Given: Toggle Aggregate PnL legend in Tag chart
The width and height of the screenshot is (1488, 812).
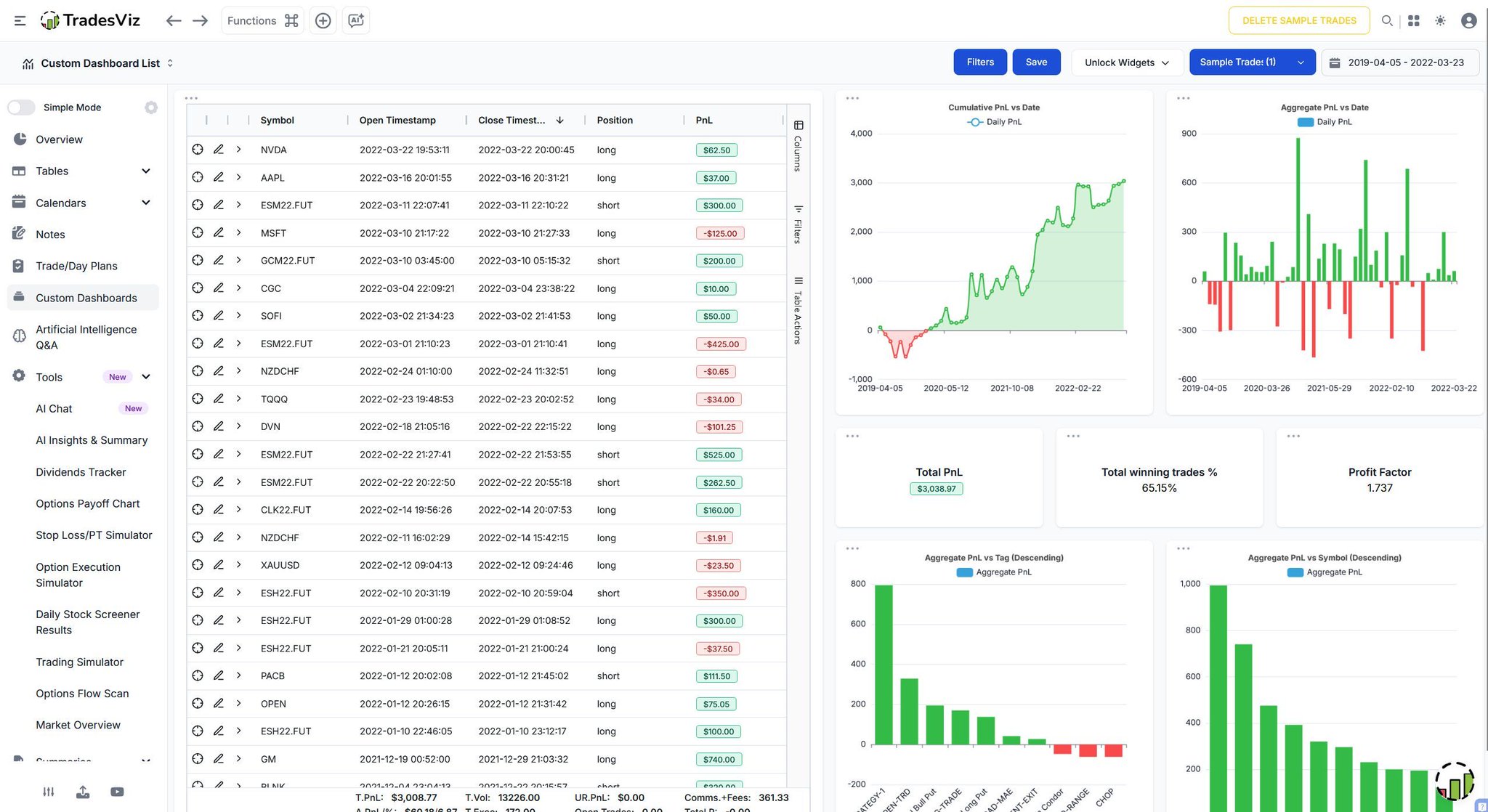Looking at the screenshot, I should (994, 572).
